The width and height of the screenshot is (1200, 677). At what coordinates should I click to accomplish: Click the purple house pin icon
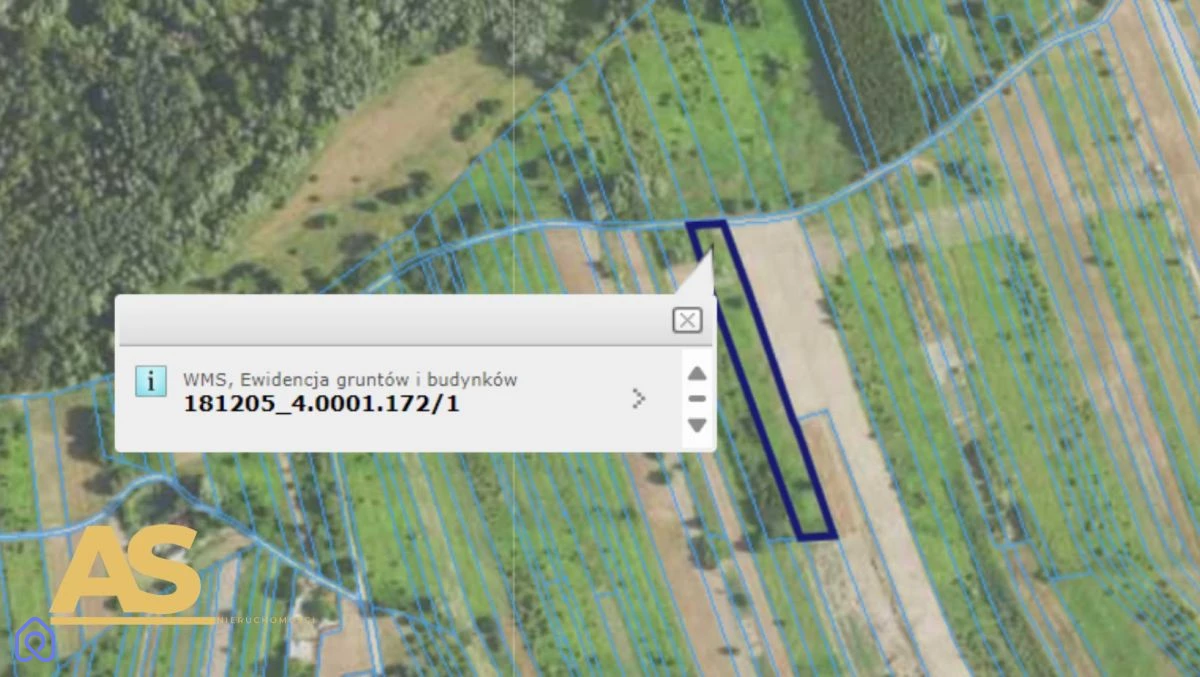pyautogui.click(x=35, y=640)
